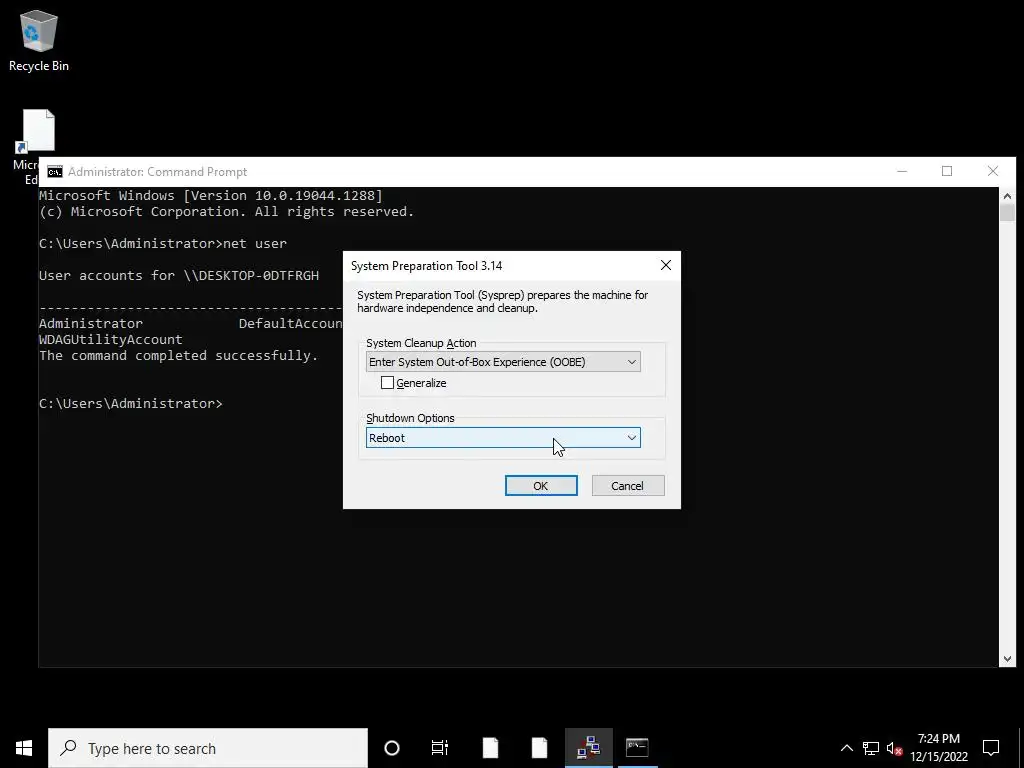Open the network status tray icon
Viewport: 1024px width, 768px height.
871,748
